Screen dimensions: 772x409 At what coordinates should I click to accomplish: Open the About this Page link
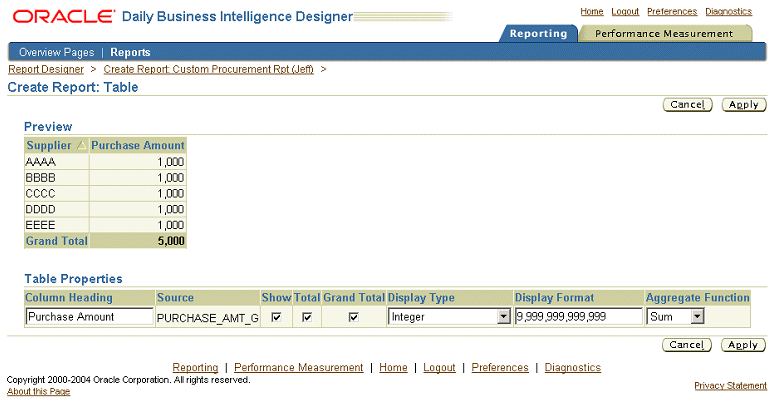point(38,391)
